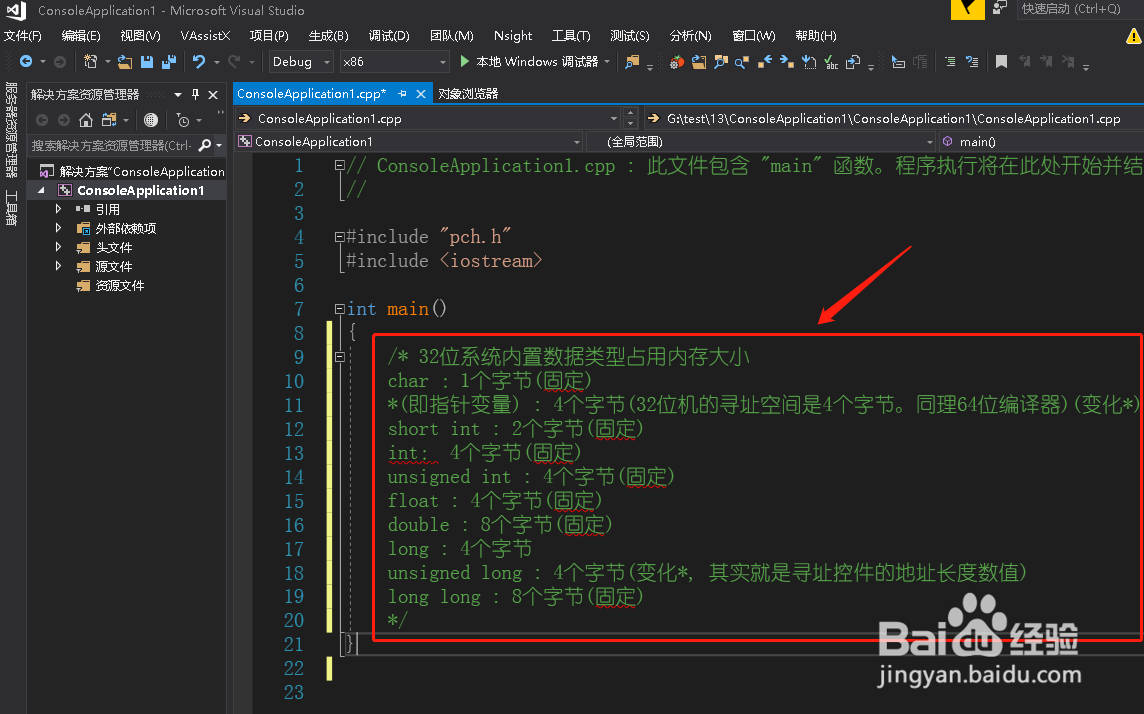Viewport: 1144px width, 714px height.
Task: Expand the 源文件 tree node
Action: pyautogui.click(x=58, y=265)
